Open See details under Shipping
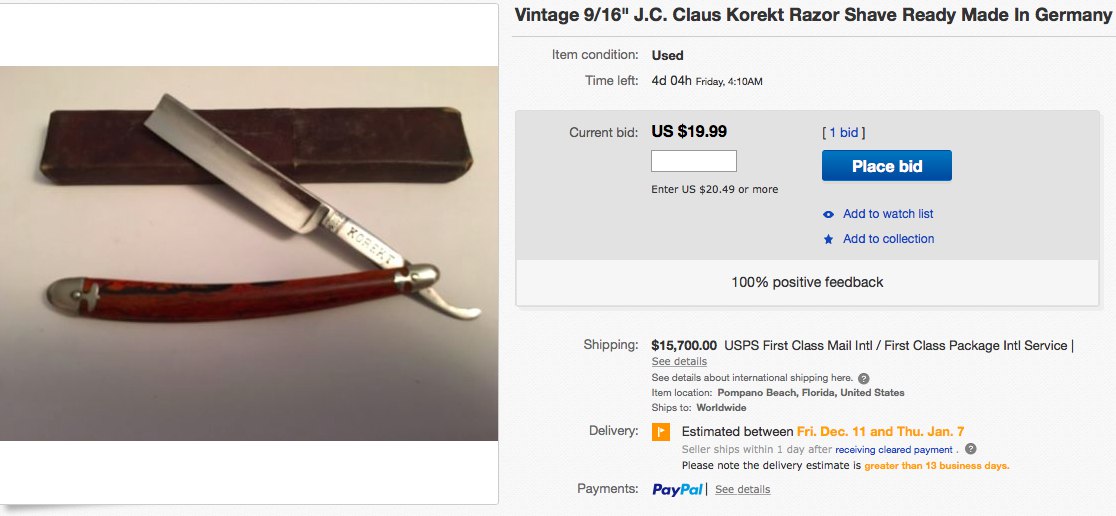The width and height of the screenshot is (1116, 516). (679, 361)
